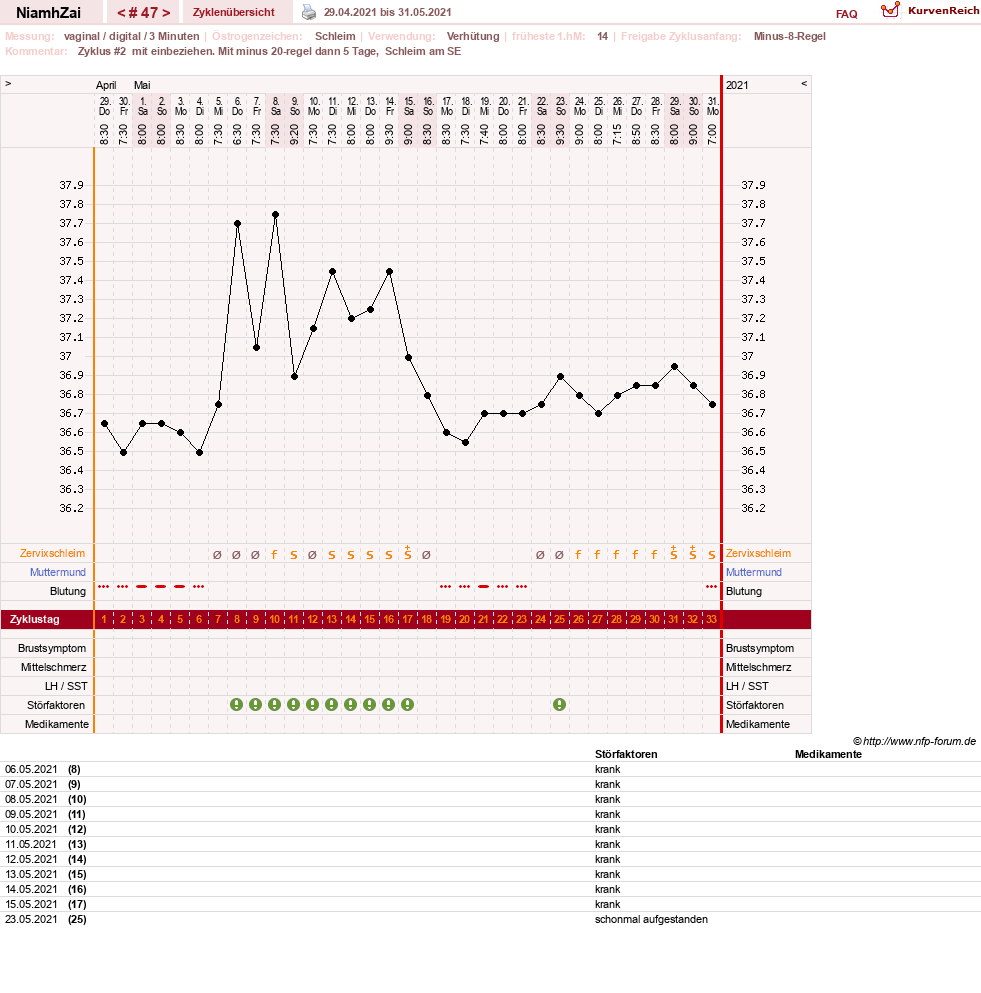Screen dimensions: 981x993
Task: Click the date range 29.04.2021 bis 31.05.2021
Action: (388, 12)
